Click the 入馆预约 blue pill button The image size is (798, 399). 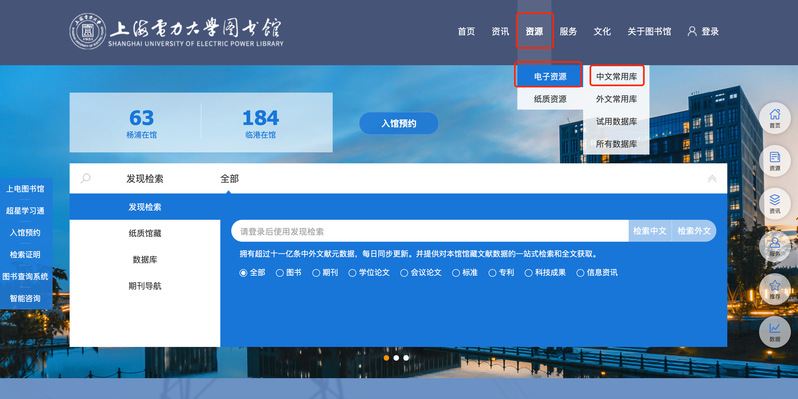click(398, 123)
